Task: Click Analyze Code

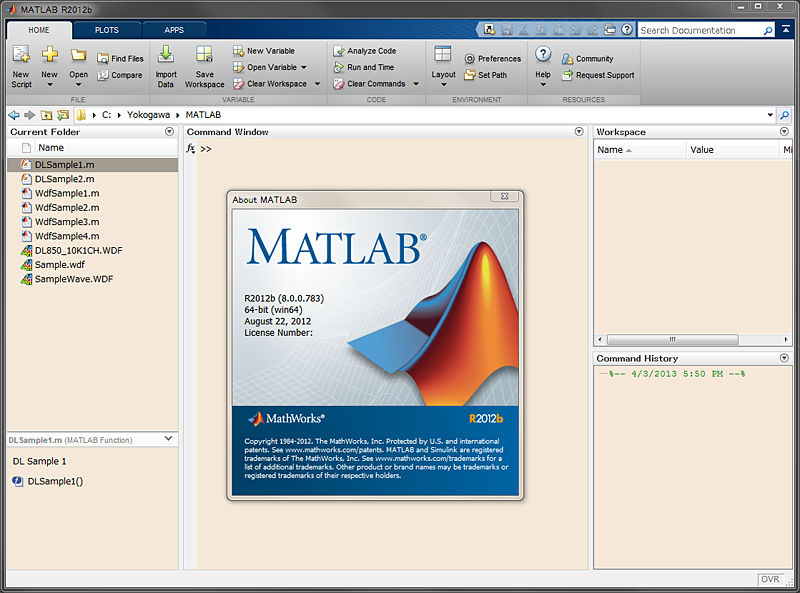Action: (364, 51)
